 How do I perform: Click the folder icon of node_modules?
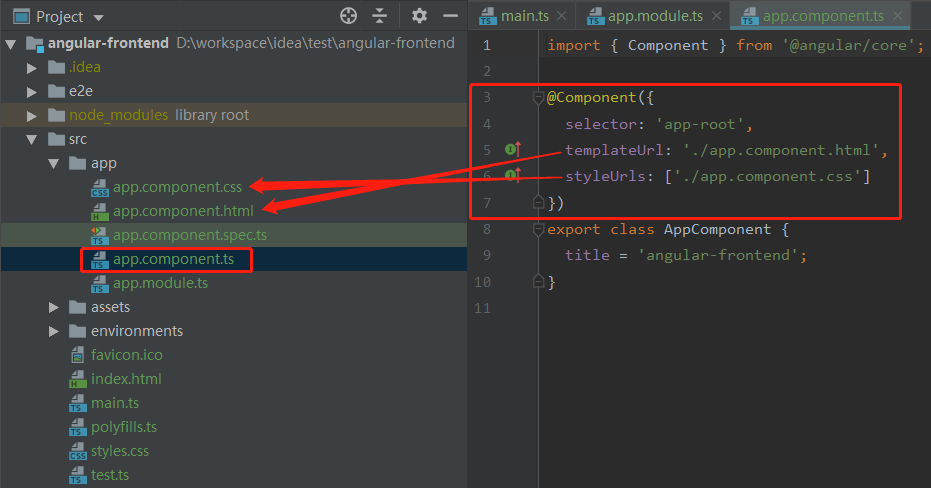[56, 115]
